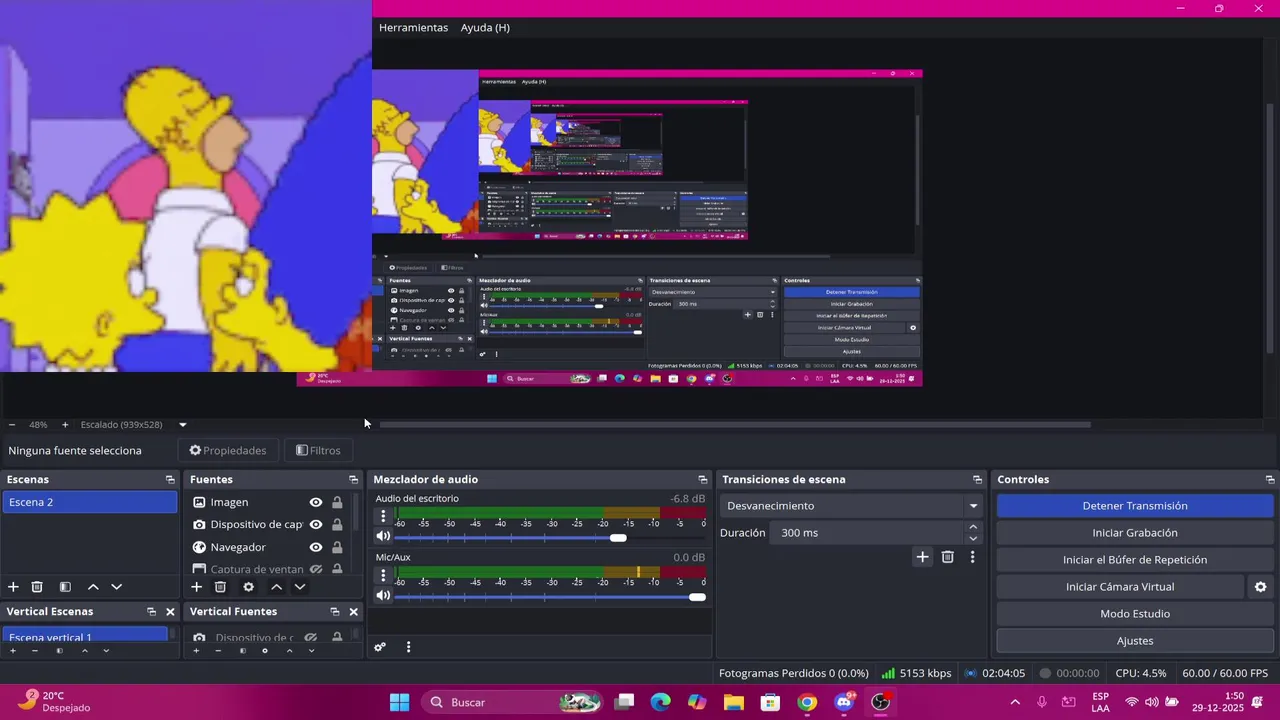Move scene up in Escenas toolbar
Image resolution: width=1280 pixels, height=720 pixels.
93,587
